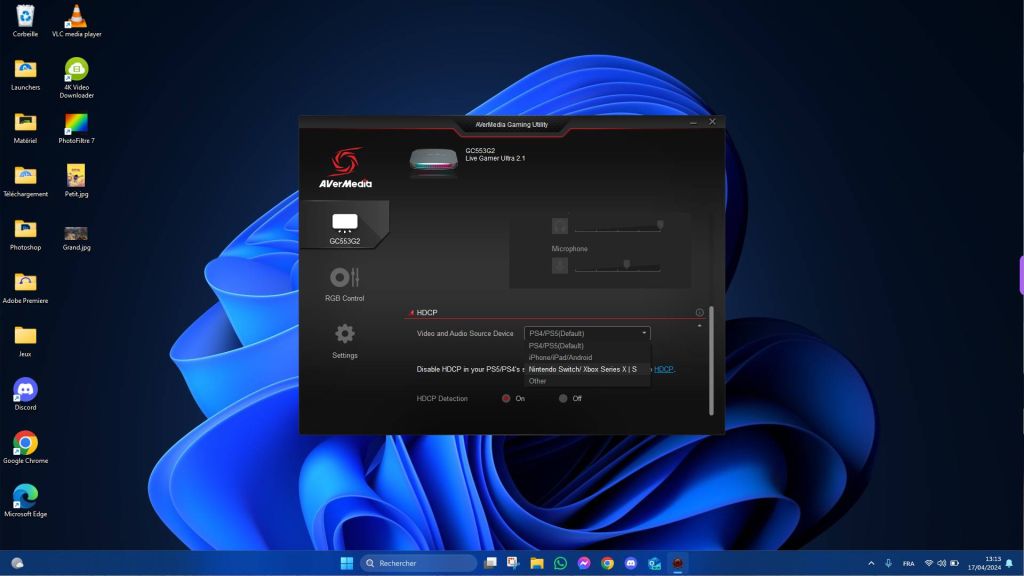The image size is (1024, 576).
Task: Open 4K Video Downloader shortcut
Action: pos(76,78)
